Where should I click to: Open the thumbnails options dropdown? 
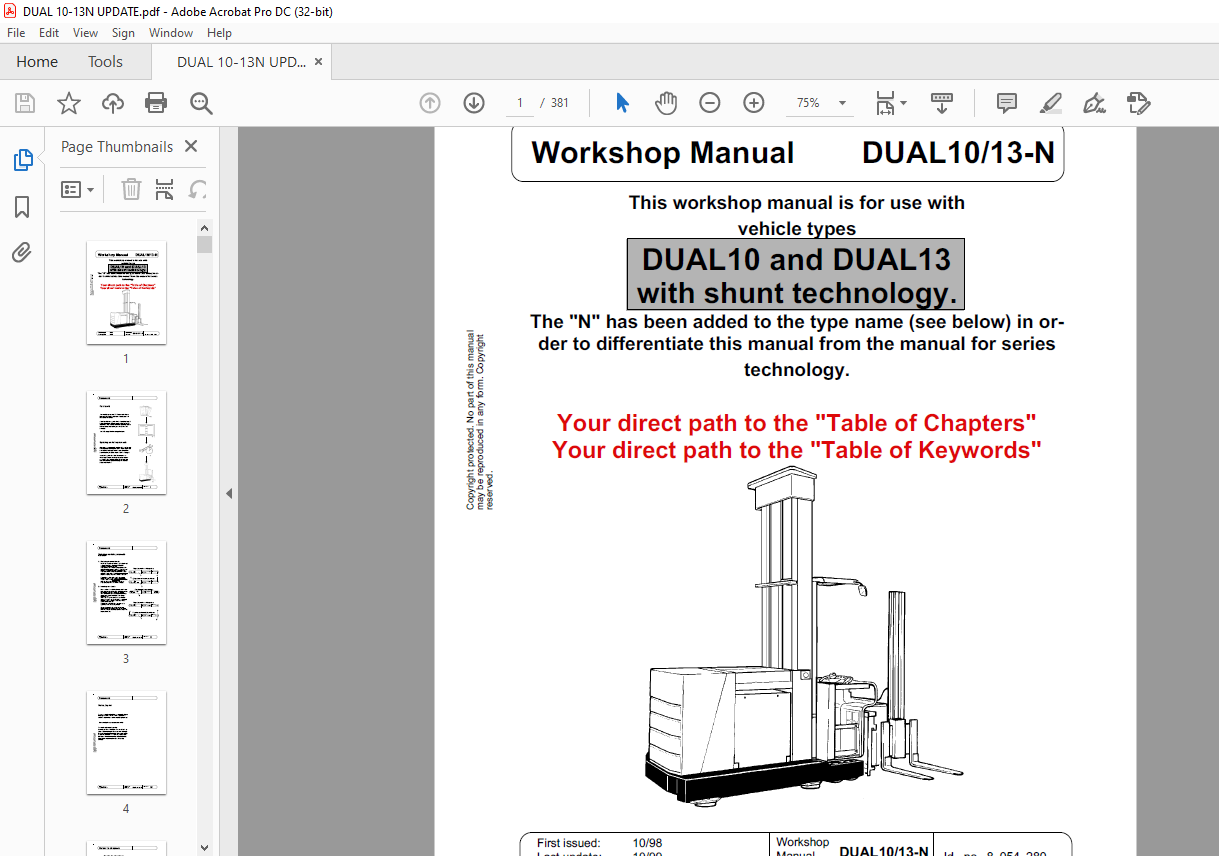[77, 189]
